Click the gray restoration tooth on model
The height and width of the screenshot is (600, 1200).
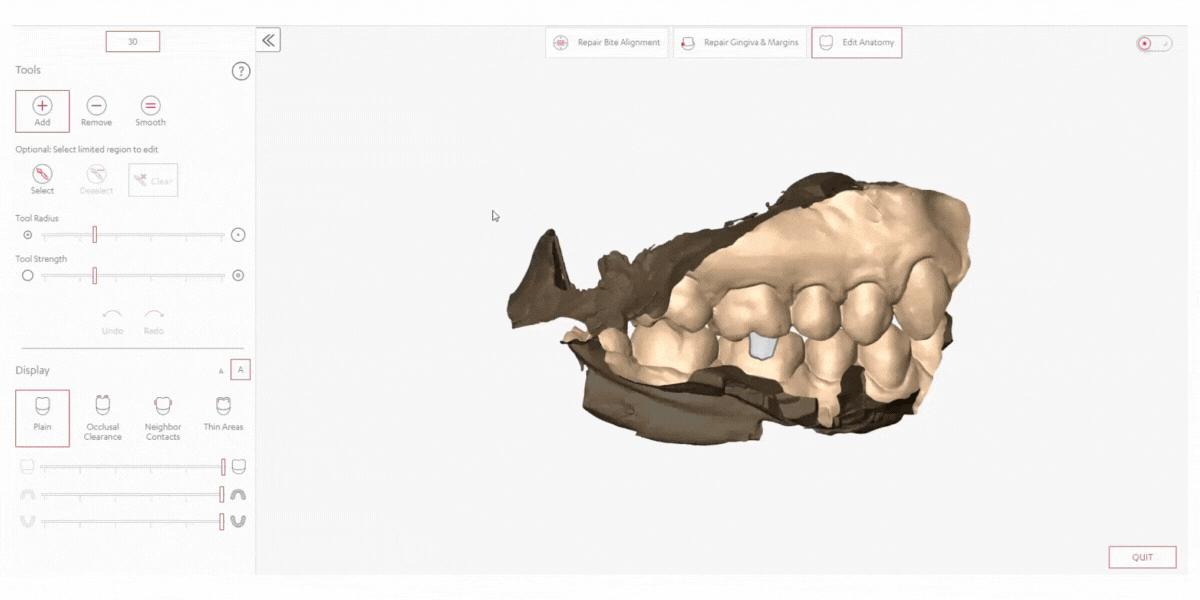[762, 346]
